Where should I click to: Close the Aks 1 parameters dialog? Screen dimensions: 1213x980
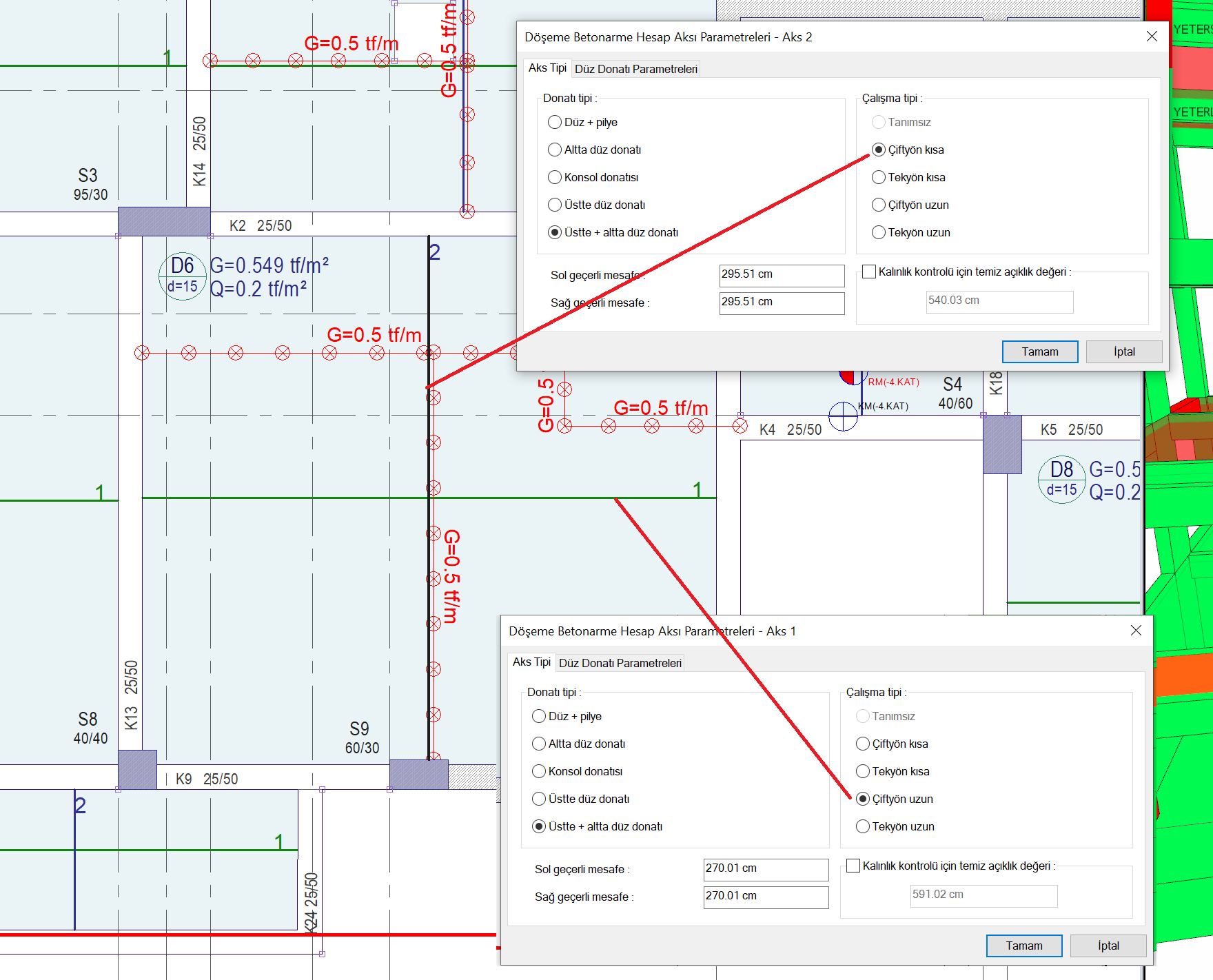click(x=1136, y=631)
